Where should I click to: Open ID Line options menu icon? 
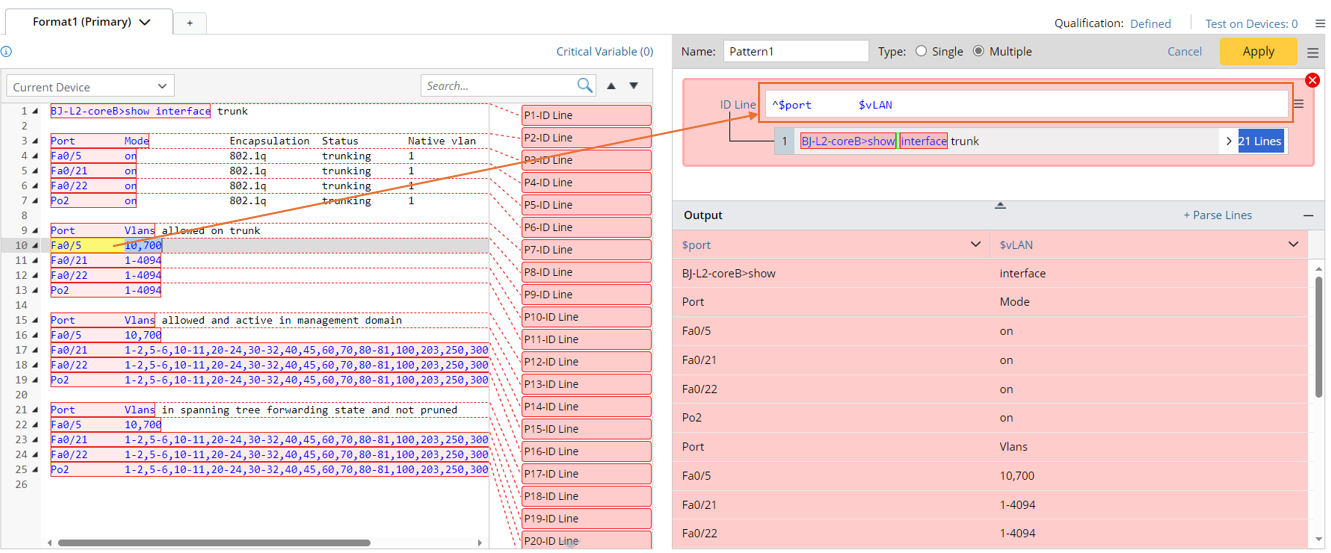tap(1299, 104)
